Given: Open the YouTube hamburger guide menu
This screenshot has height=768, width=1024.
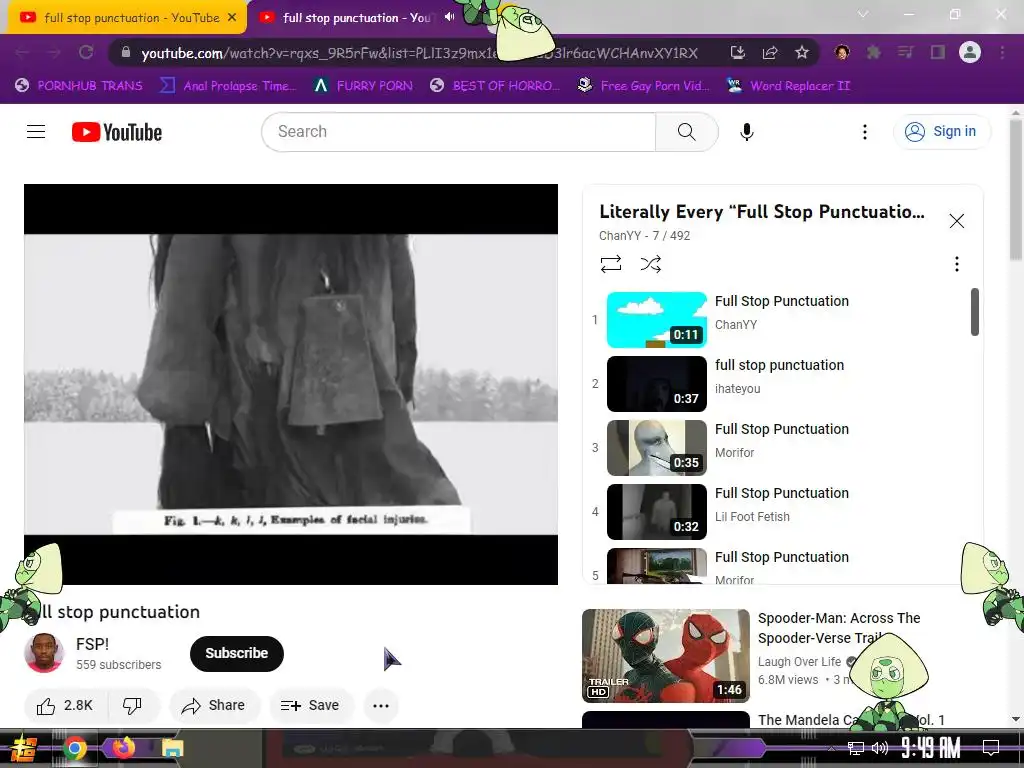Looking at the screenshot, I should point(36,132).
